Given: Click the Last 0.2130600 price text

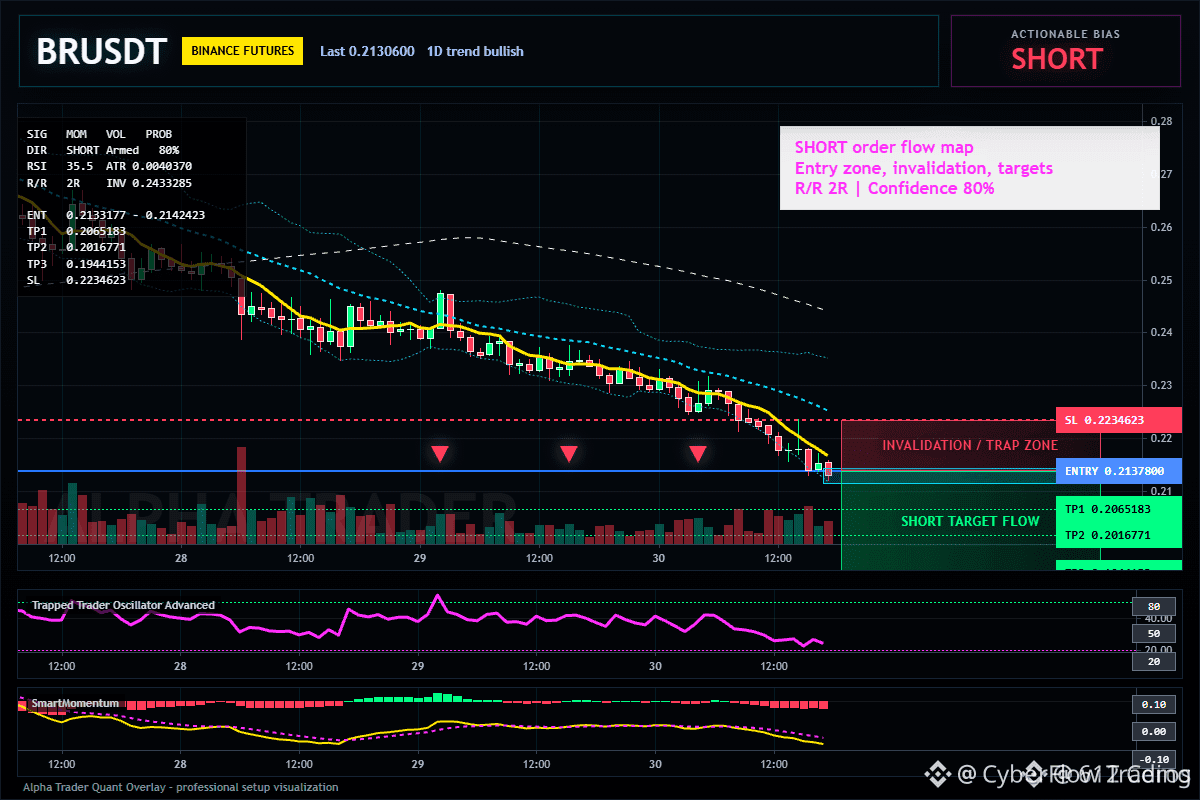Looking at the screenshot, I should coord(367,51).
